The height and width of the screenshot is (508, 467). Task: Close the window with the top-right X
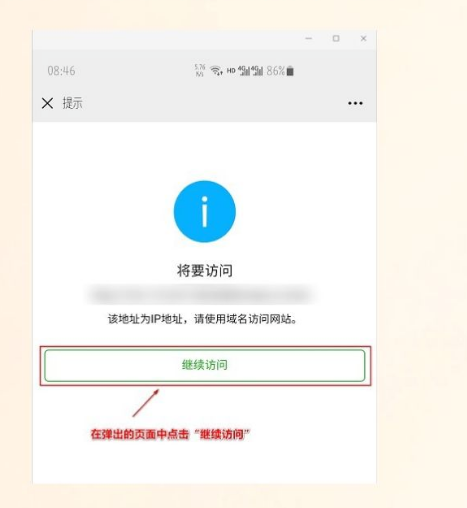click(x=363, y=39)
